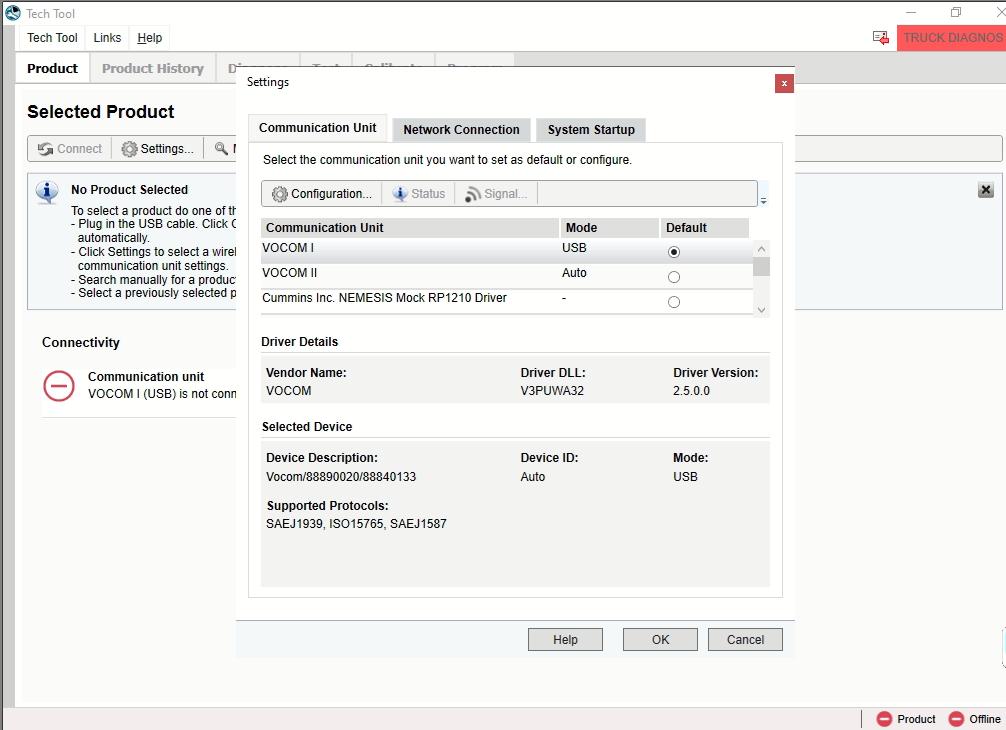Click the Driver DLL value V3PUWA32
This screenshot has width=1006, height=730.
click(552, 391)
